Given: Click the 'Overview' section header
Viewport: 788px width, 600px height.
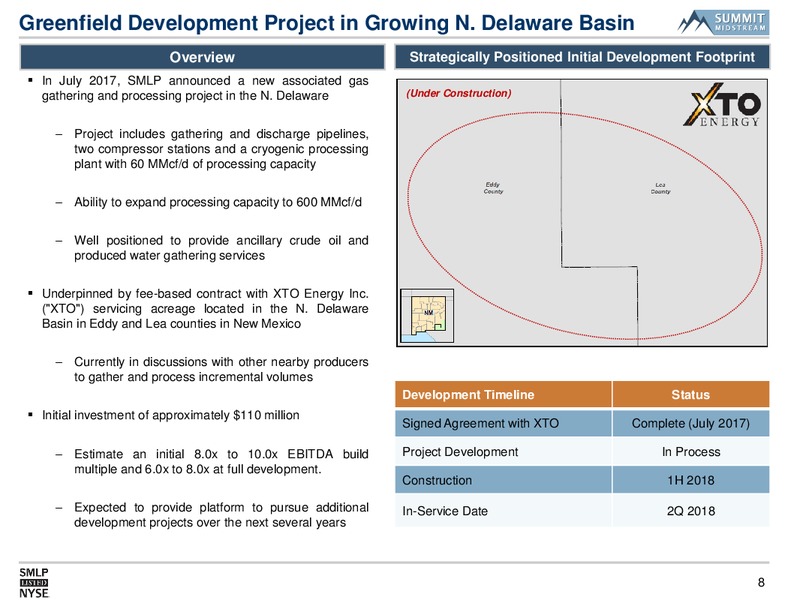Looking at the screenshot, I should (202, 57).
